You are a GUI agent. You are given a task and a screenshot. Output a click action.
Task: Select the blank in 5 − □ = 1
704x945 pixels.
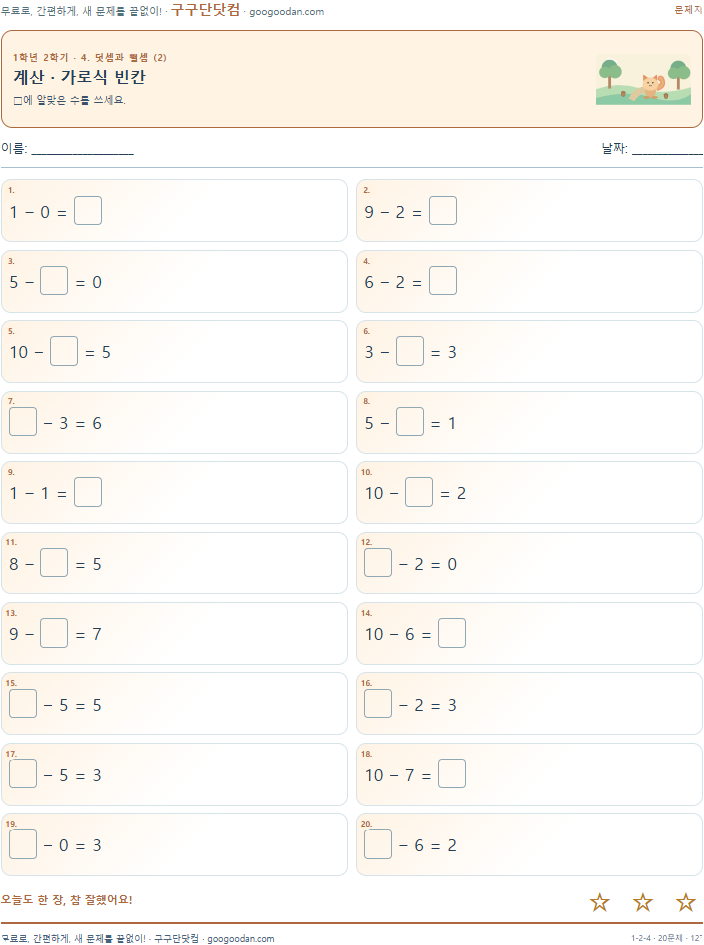(410, 422)
